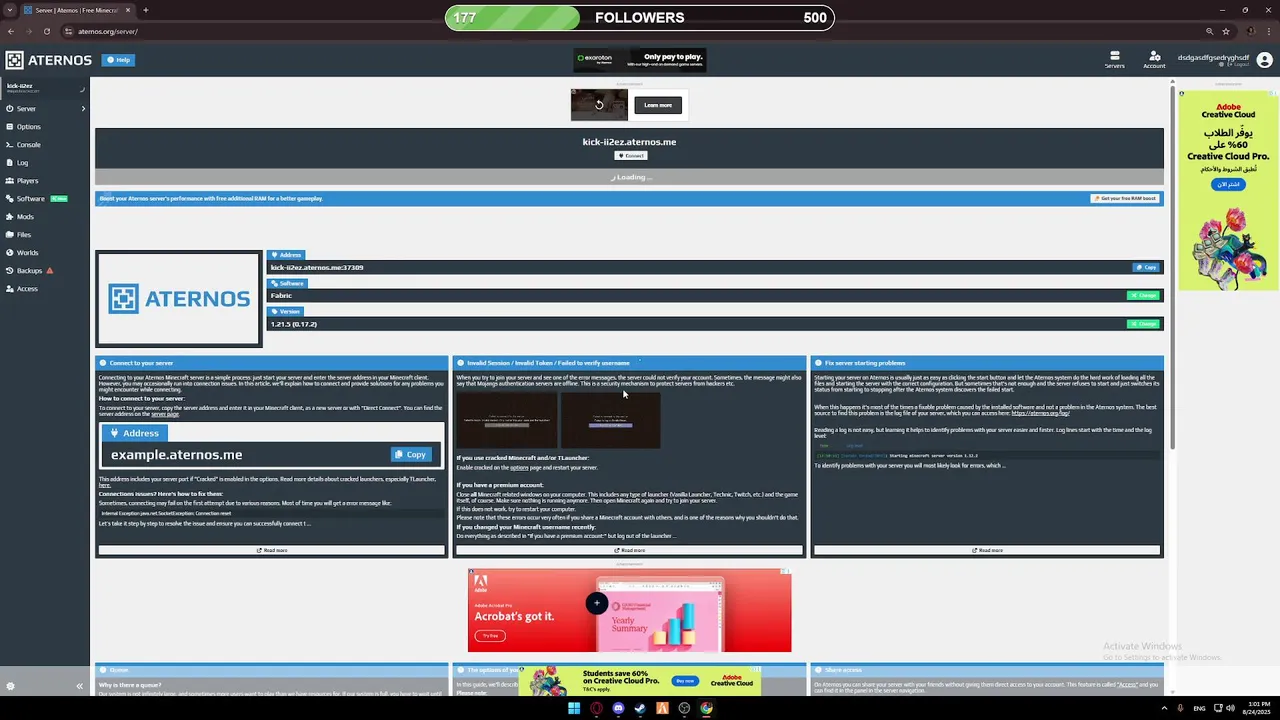Viewport: 1280px width, 720px height.
Task: Read more on Connect to your server
Action: click(272, 550)
